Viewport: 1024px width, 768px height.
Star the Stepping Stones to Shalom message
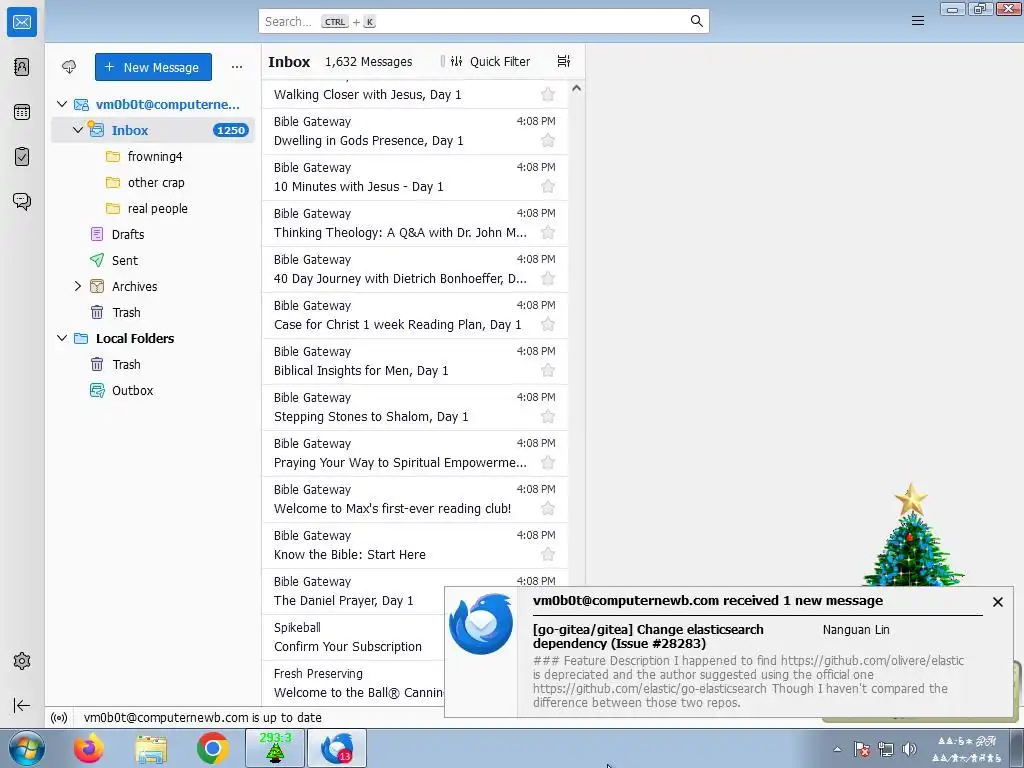pos(548,417)
